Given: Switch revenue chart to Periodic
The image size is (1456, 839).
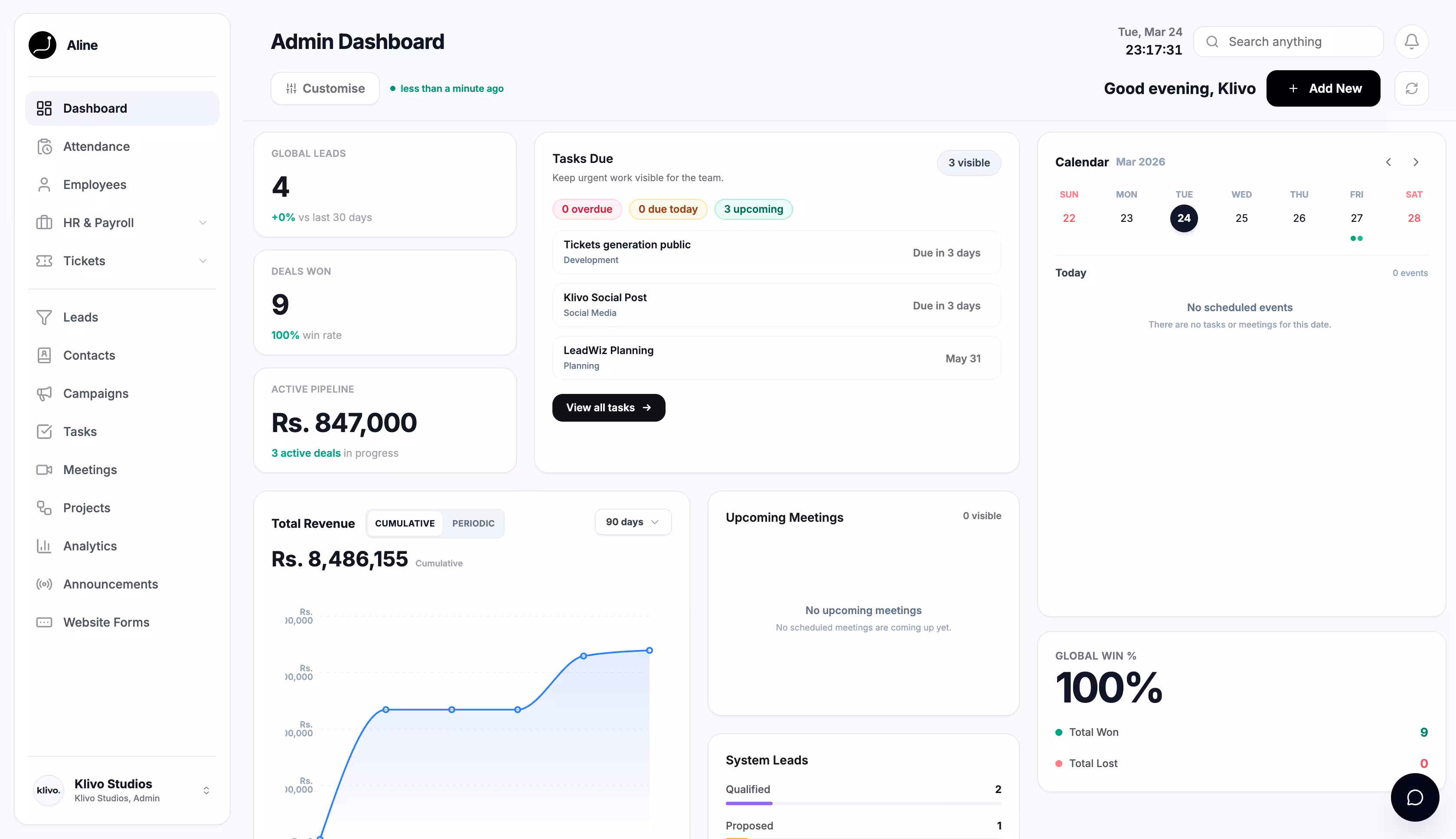Looking at the screenshot, I should pyautogui.click(x=473, y=523).
